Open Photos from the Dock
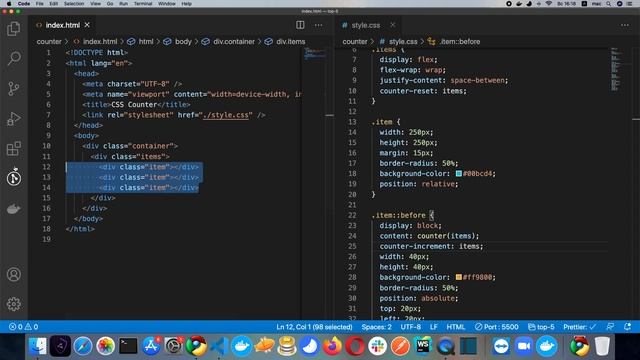Image resolution: width=640 pixels, height=360 pixels. click(105, 346)
